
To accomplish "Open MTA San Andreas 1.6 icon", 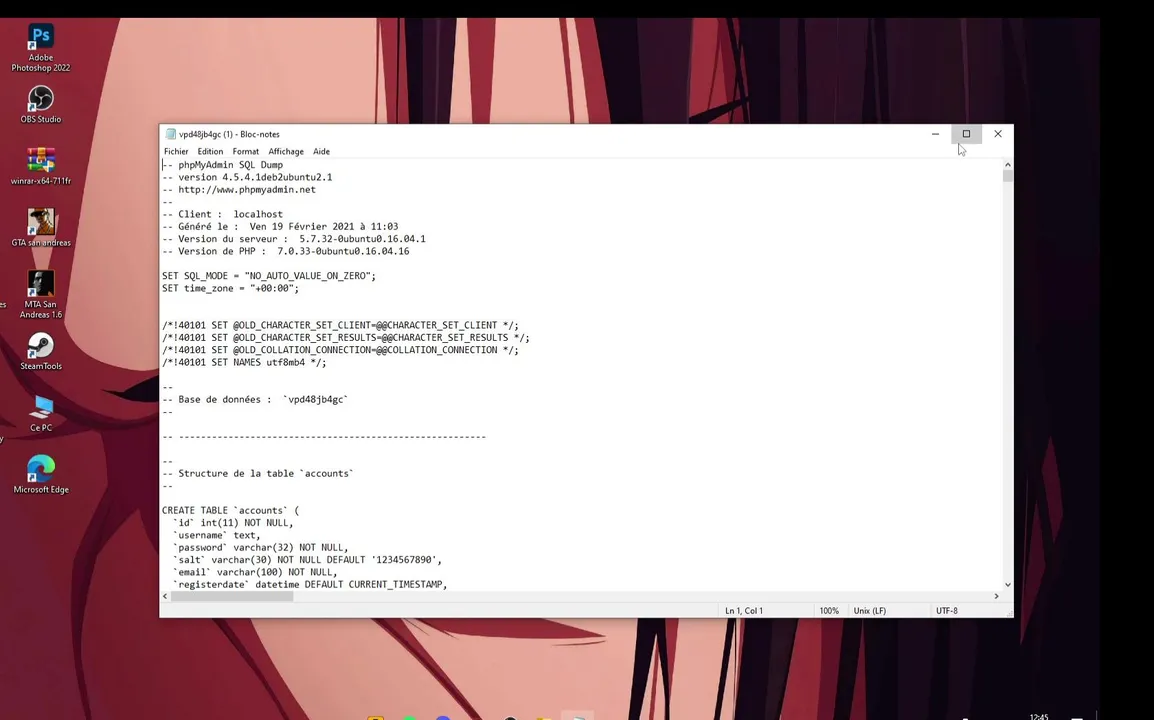I will tap(40, 294).
